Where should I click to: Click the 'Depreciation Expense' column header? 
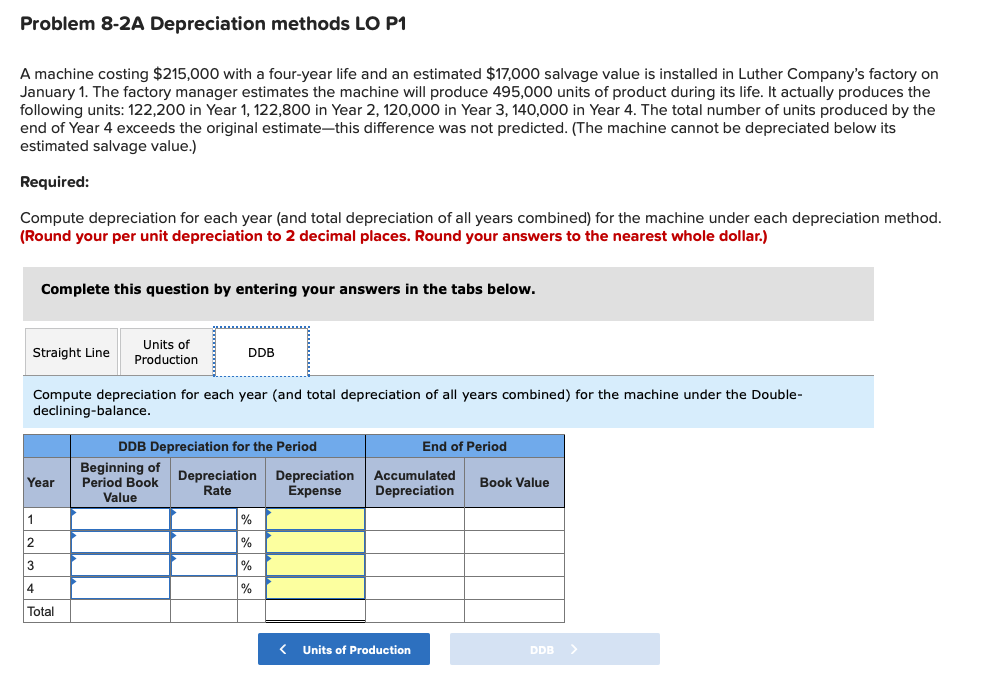(315, 482)
